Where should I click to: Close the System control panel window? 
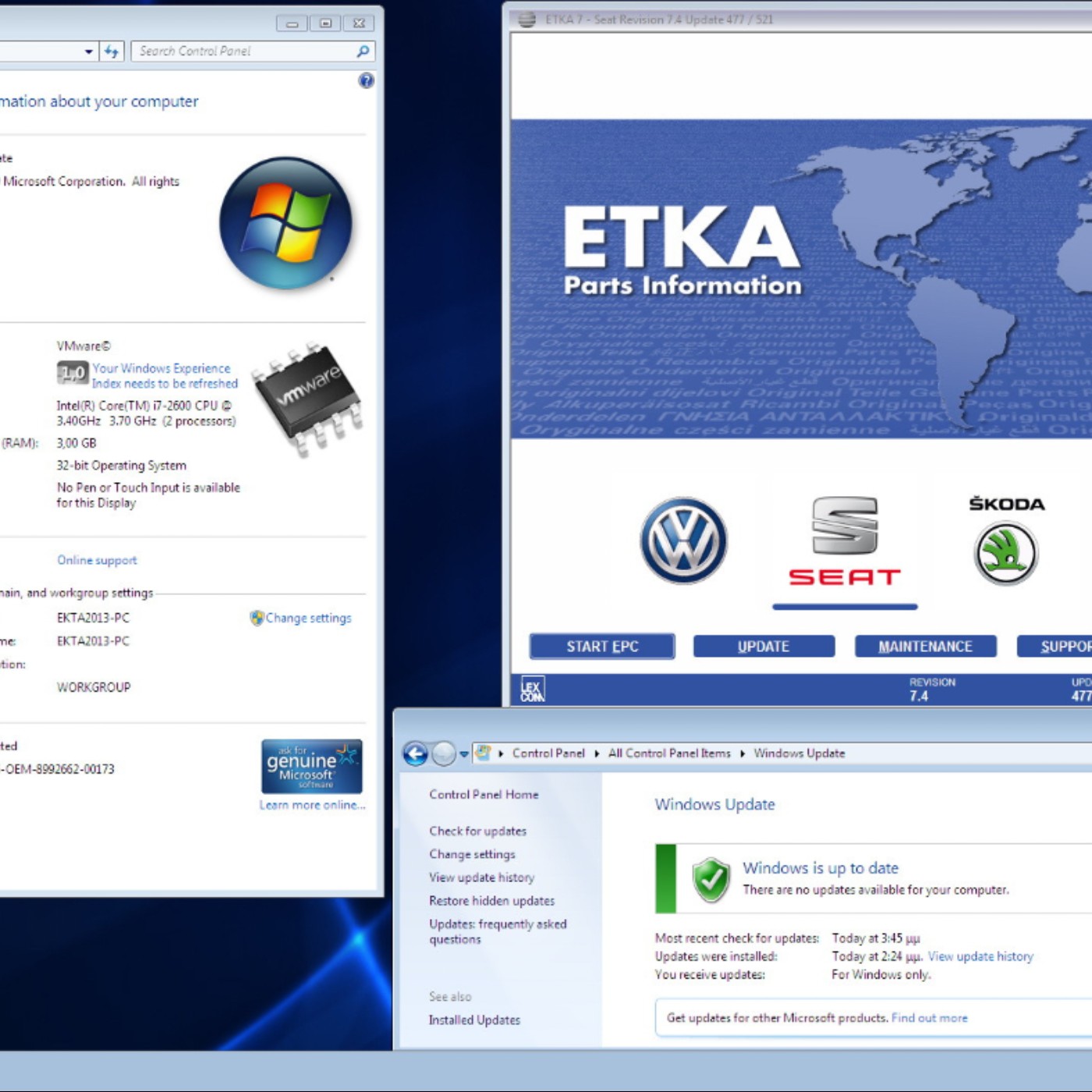tap(359, 23)
